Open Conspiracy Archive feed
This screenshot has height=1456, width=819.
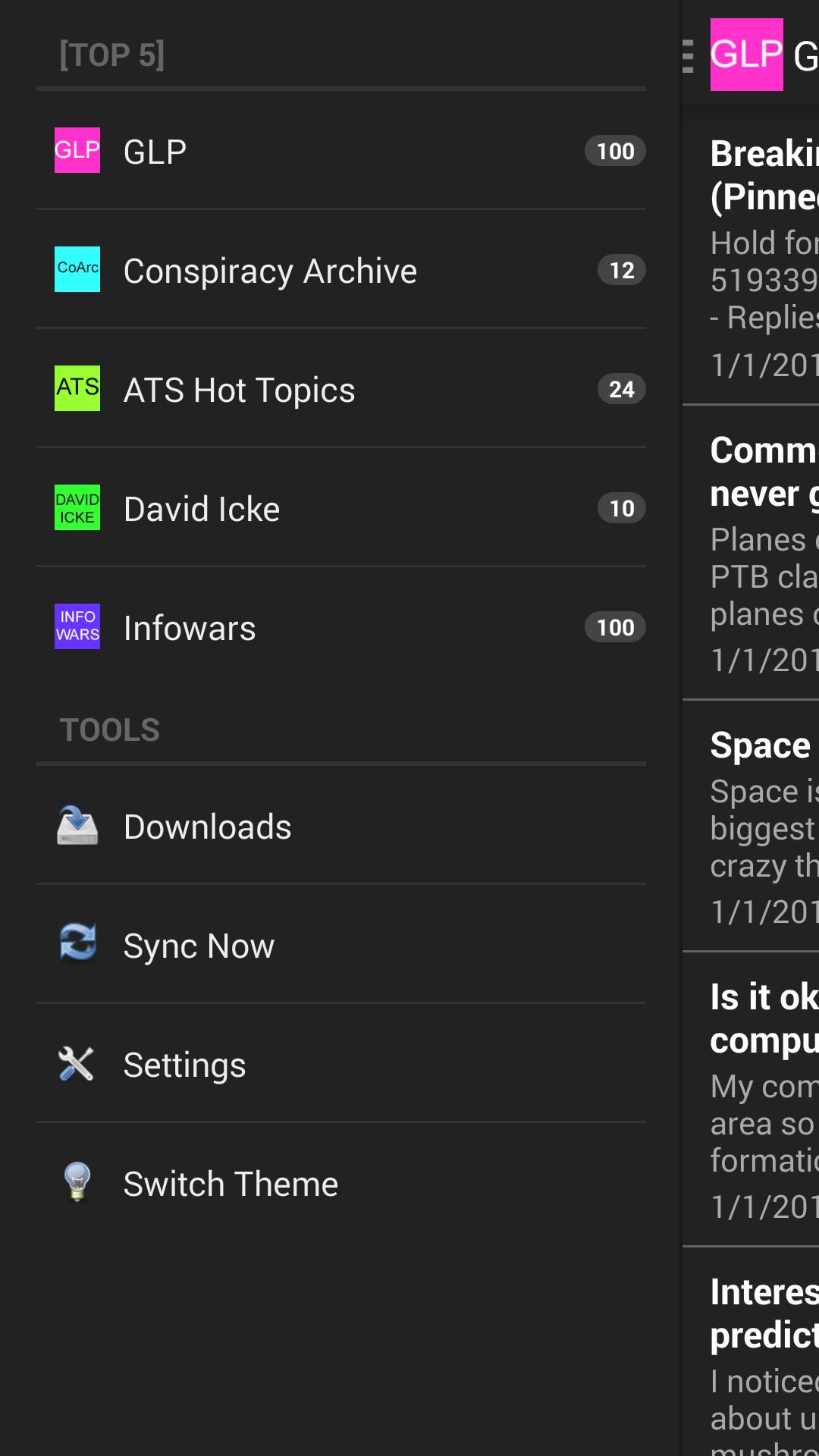270,271
